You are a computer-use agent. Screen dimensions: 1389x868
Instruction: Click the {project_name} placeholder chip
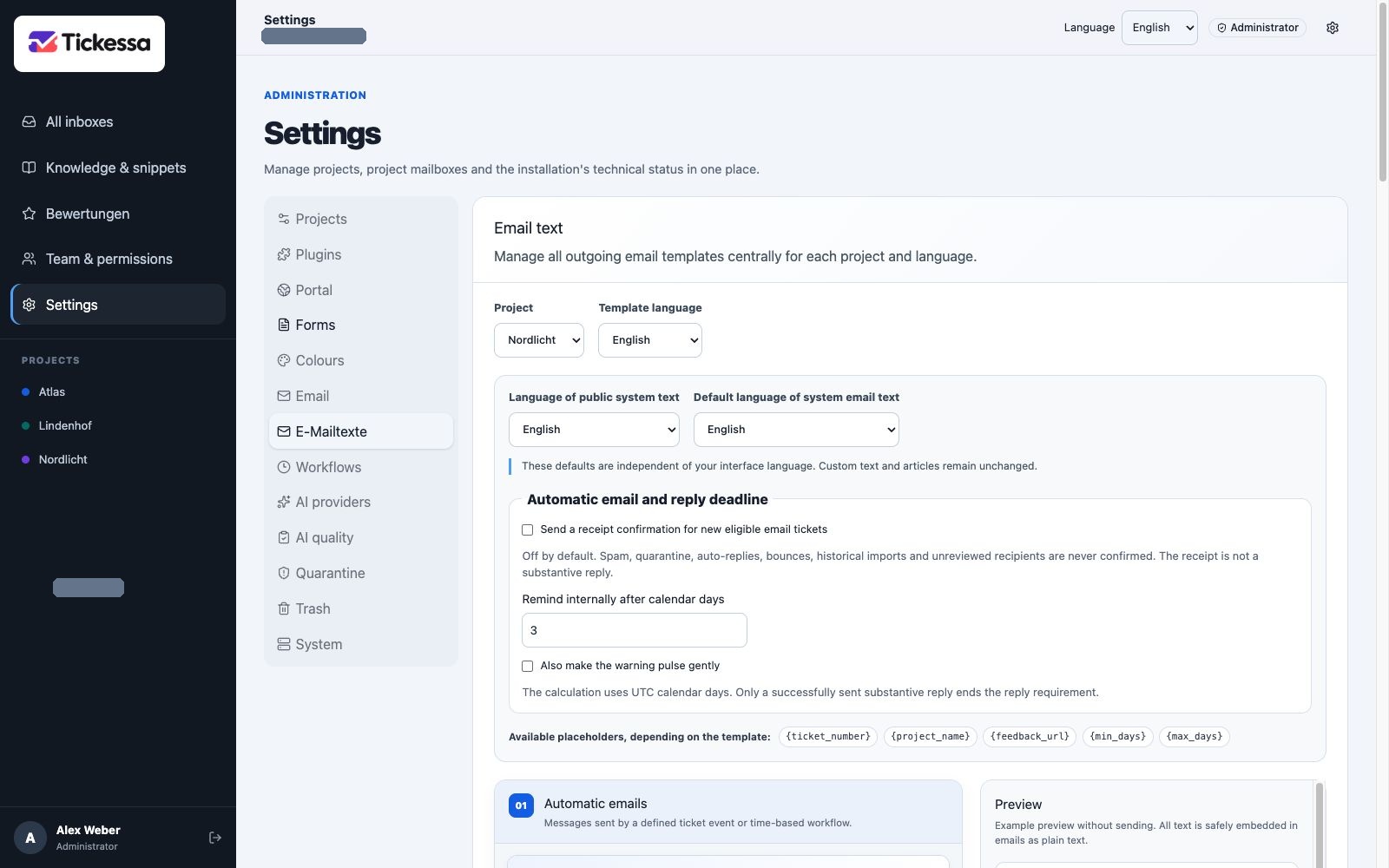(x=930, y=737)
